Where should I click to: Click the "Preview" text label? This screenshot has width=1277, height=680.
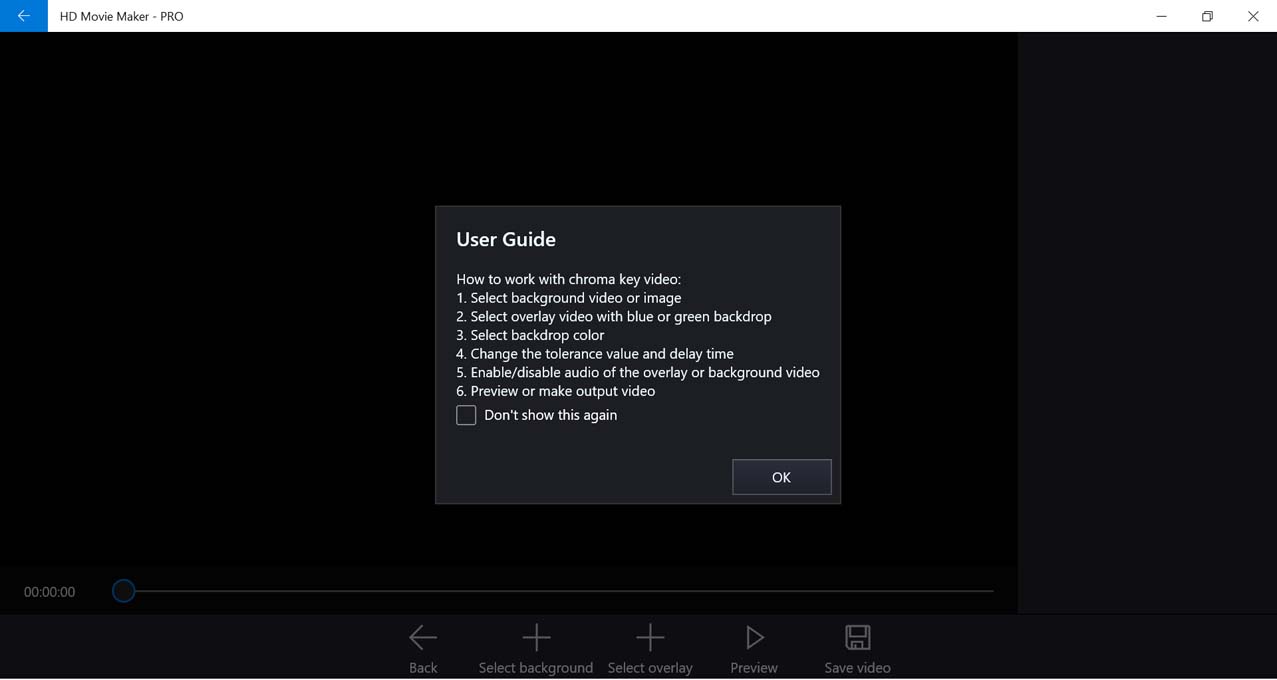point(754,667)
